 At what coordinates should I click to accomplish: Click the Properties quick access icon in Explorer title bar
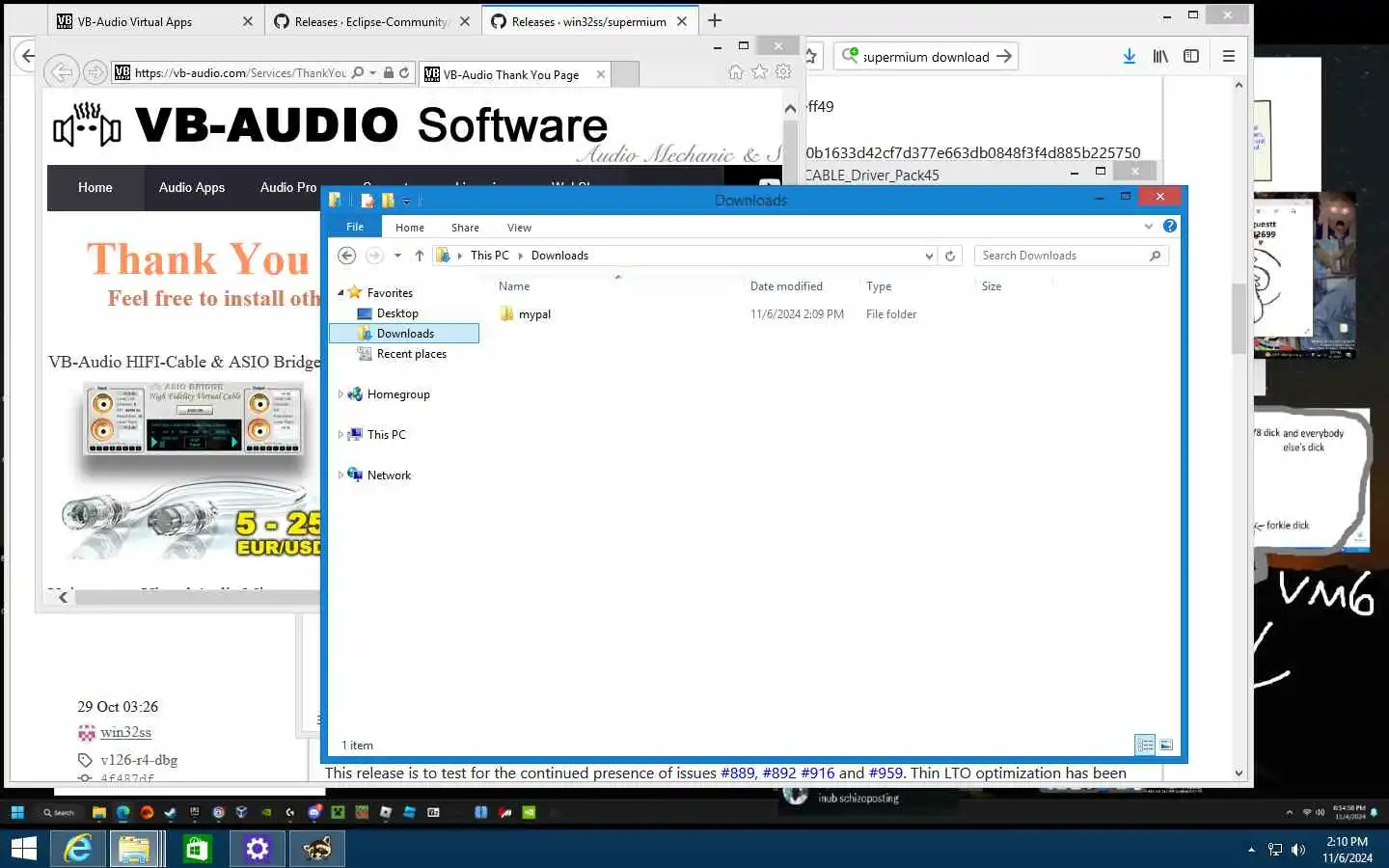point(368,201)
